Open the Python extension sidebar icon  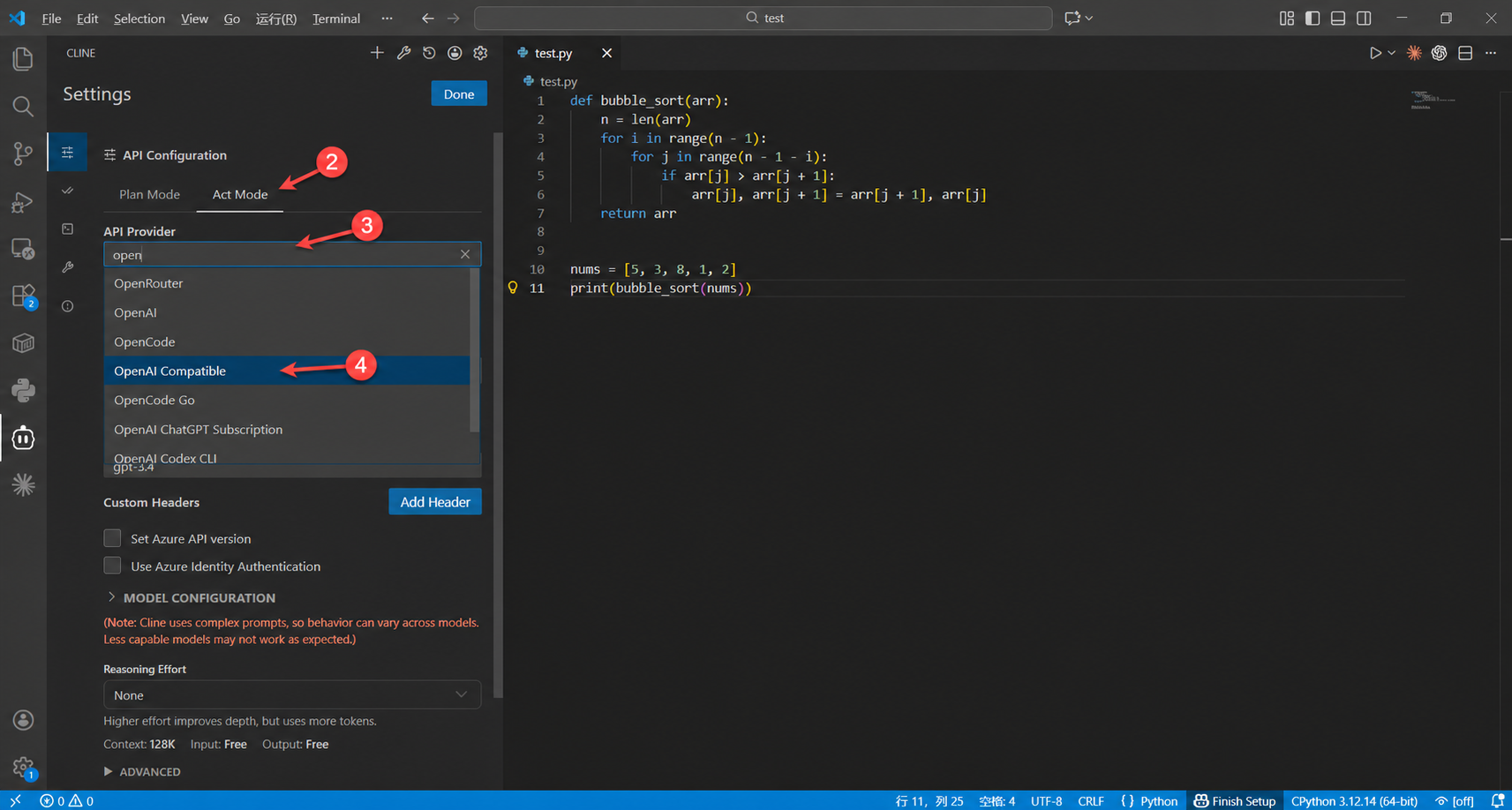coord(23,390)
